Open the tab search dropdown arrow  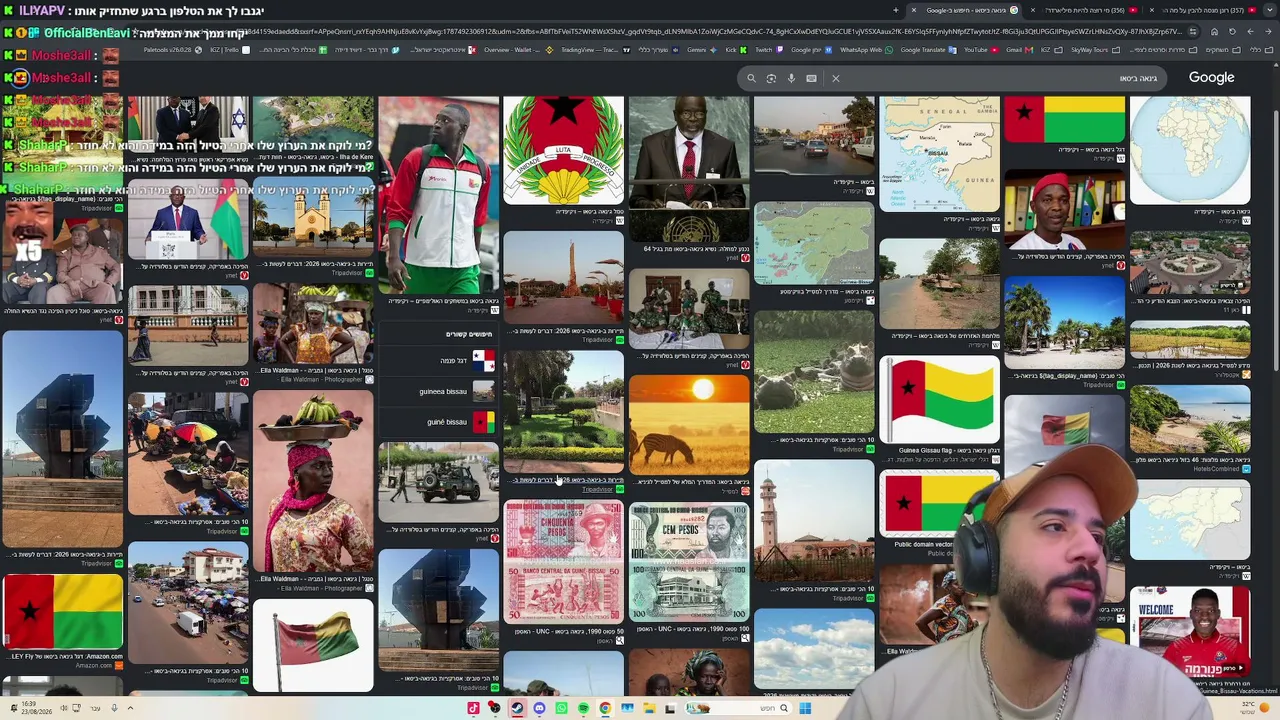pyautogui.click(x=1268, y=10)
